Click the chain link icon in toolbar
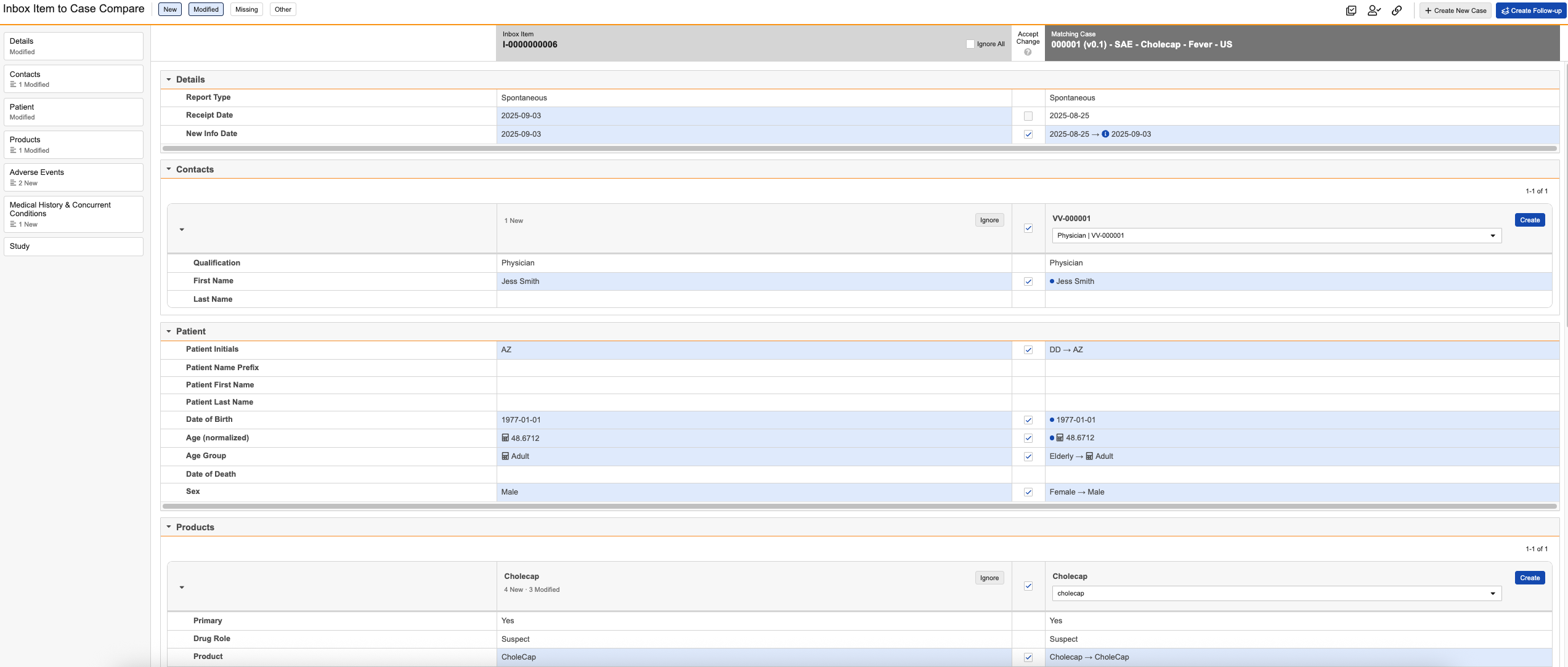Viewport: 1568px width, 667px height. pos(1397,10)
